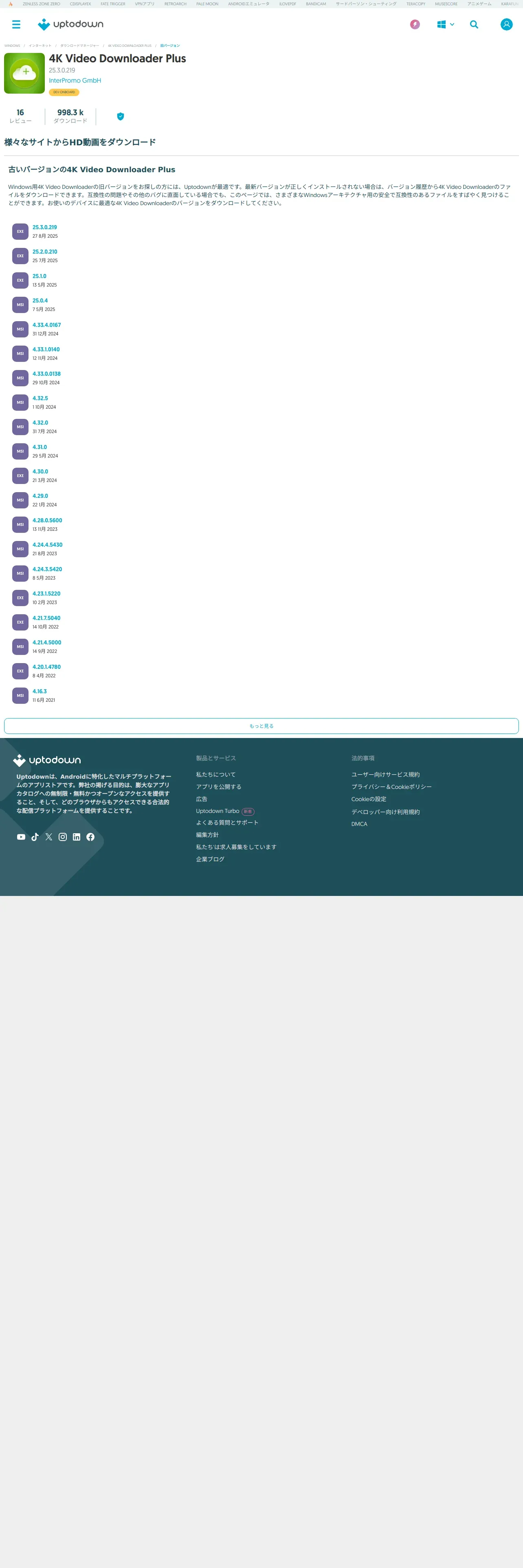Image resolution: width=523 pixels, height=1568 pixels.
Task: Open よくある質問とサポート footer link
Action: [227, 822]
